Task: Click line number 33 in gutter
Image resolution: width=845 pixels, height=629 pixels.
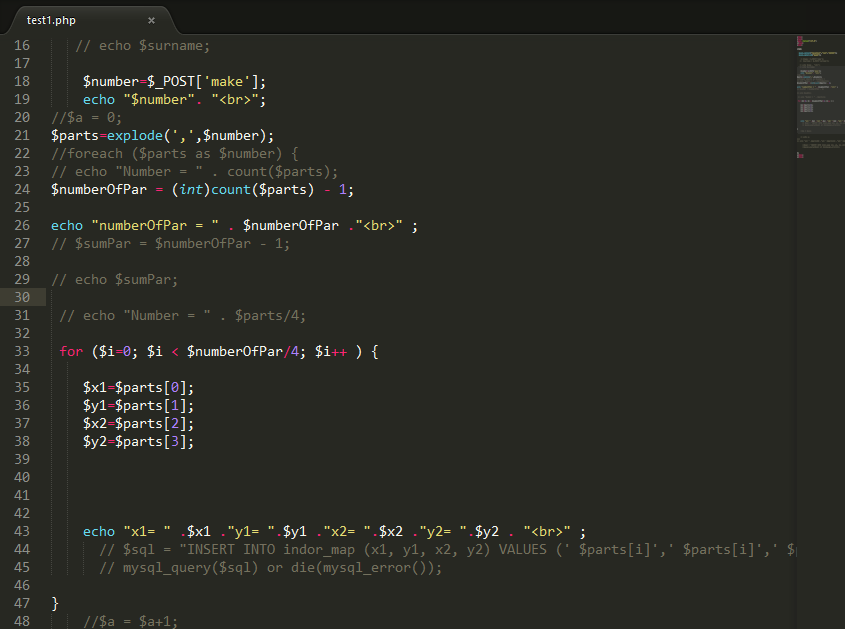Action: click(22, 351)
